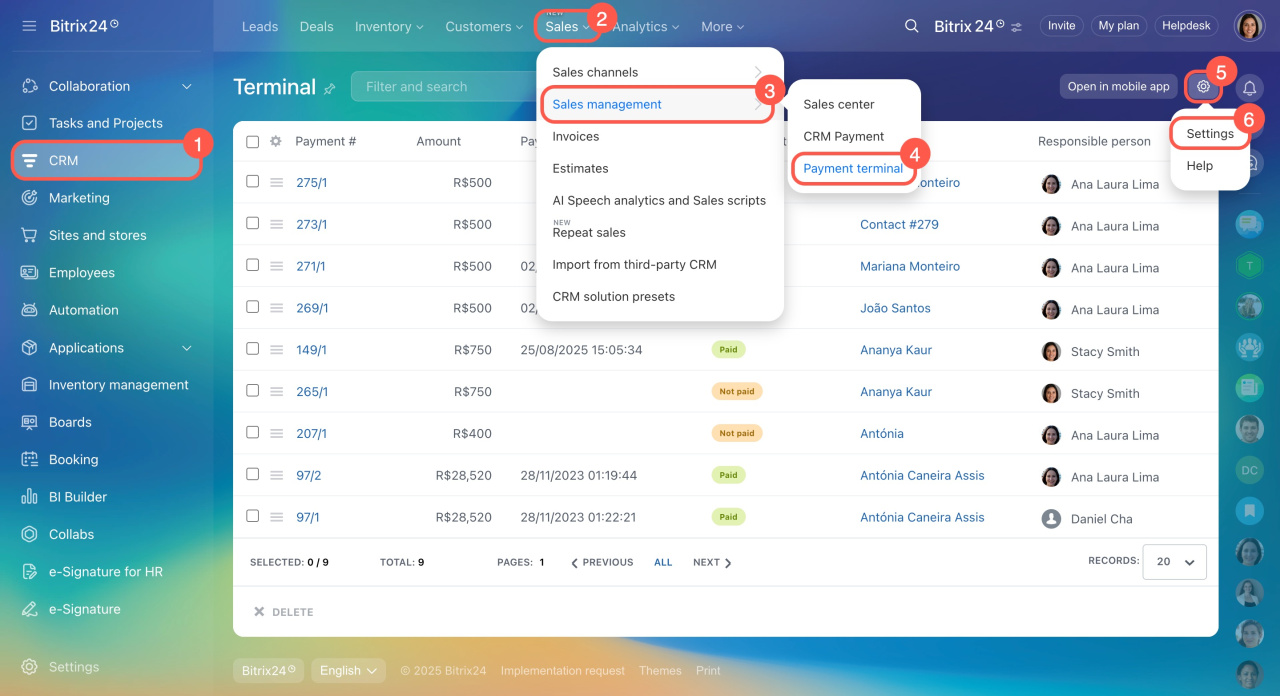Open grid settings gear in table header
The width and height of the screenshot is (1280, 696).
click(x=276, y=142)
